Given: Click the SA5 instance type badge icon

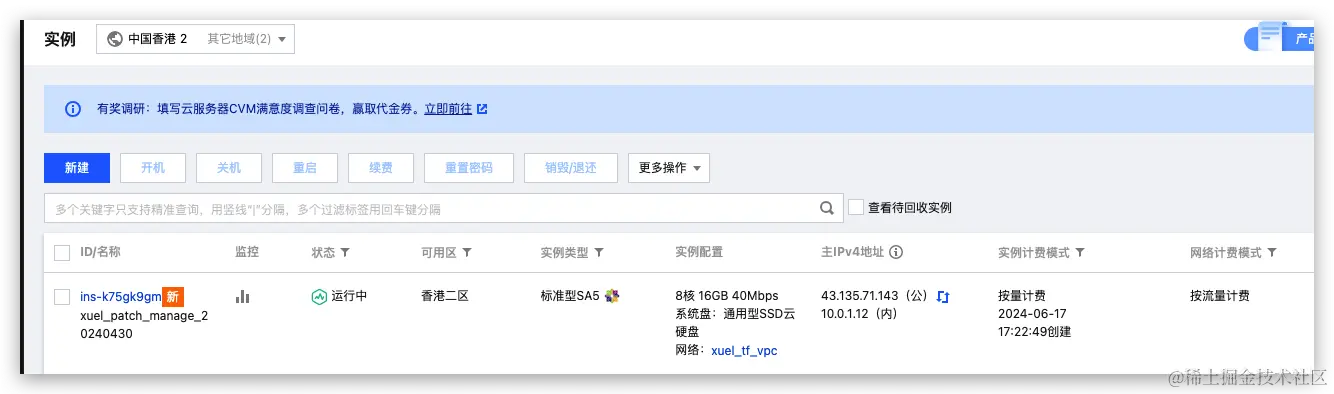Looking at the screenshot, I should [x=612, y=296].
